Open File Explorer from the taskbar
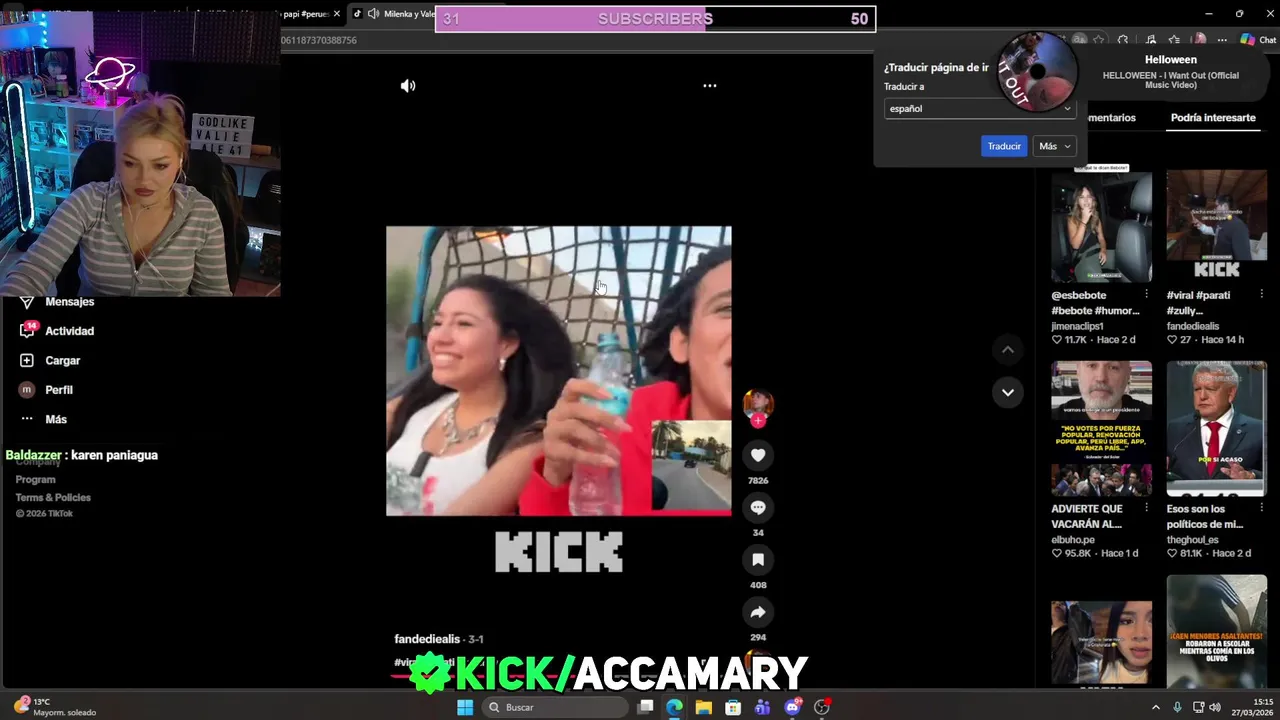This screenshot has height=720, width=1280. tap(704, 707)
